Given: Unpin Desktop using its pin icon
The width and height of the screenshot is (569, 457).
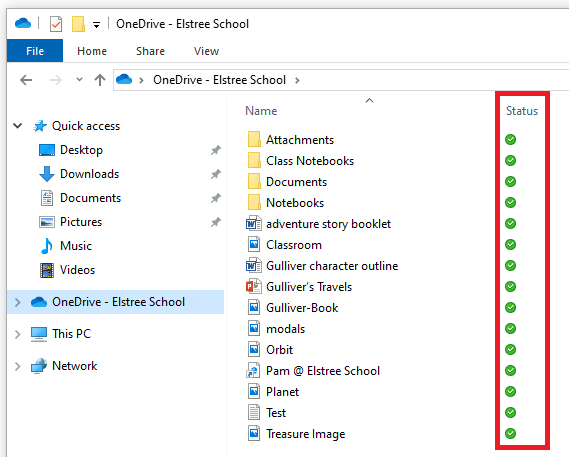Looking at the screenshot, I should click(216, 150).
